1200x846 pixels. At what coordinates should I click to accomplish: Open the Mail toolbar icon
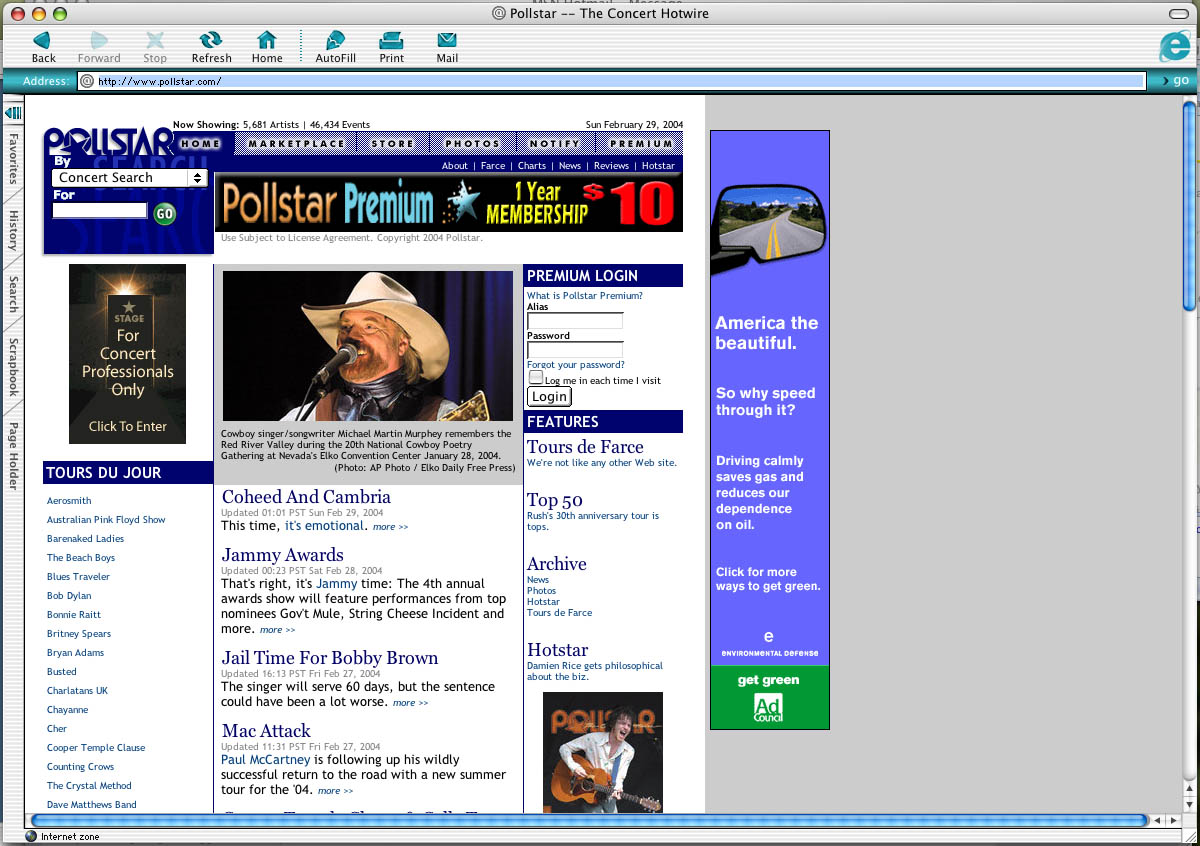447,40
